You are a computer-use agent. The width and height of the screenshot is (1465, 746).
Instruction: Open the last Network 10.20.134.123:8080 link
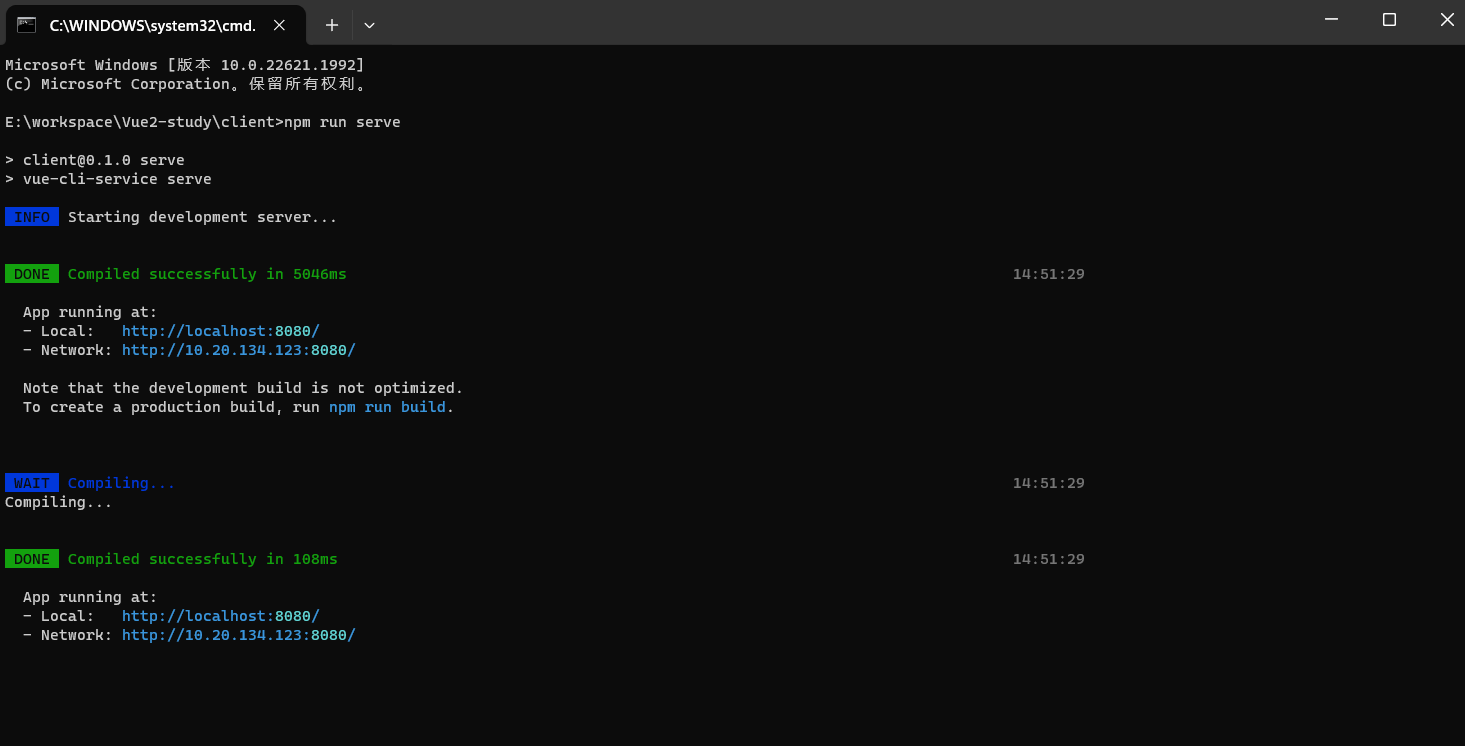238,635
